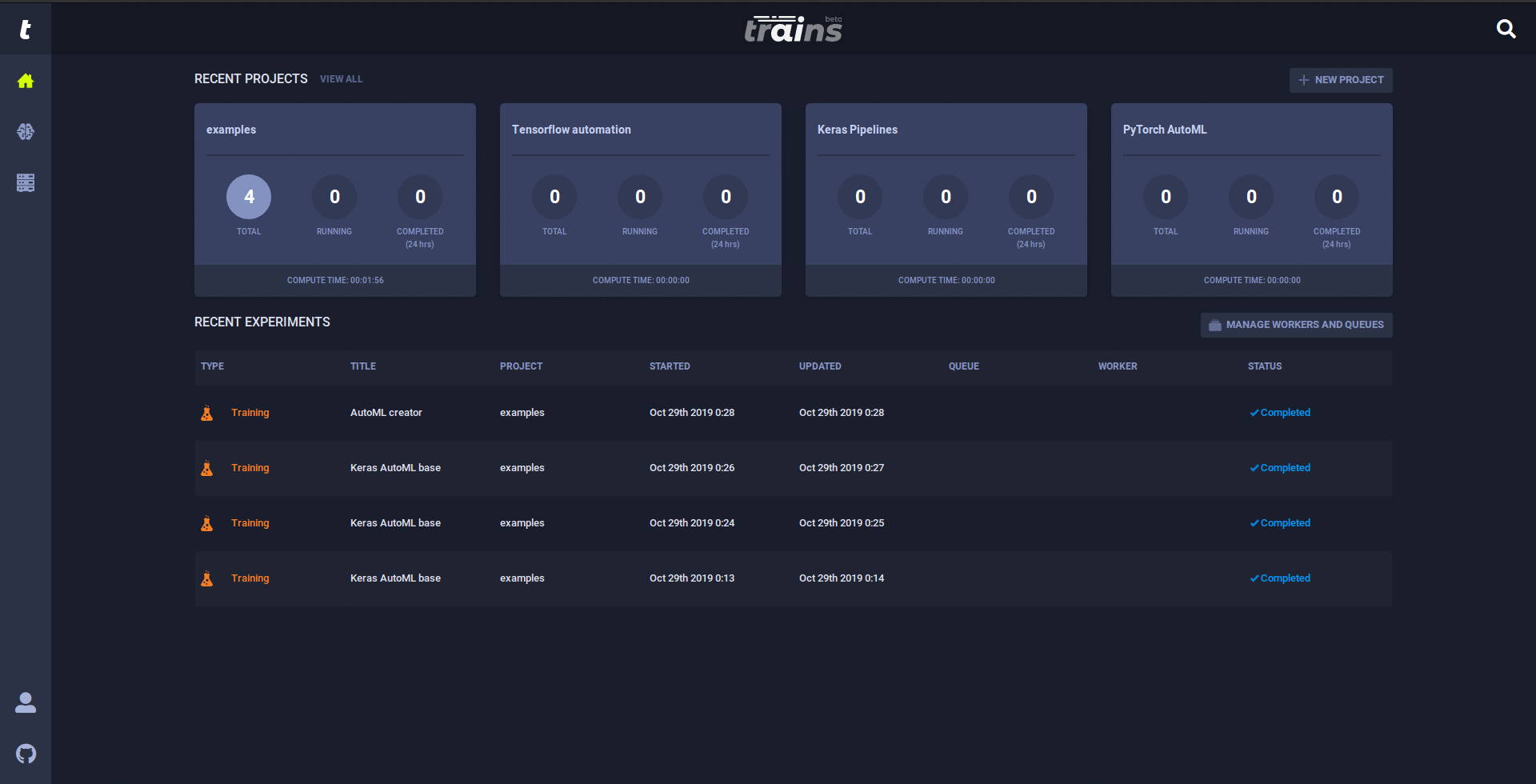Viewport: 1536px width, 784px height.
Task: Click the flask icon of AutoML creator row
Action: (207, 413)
